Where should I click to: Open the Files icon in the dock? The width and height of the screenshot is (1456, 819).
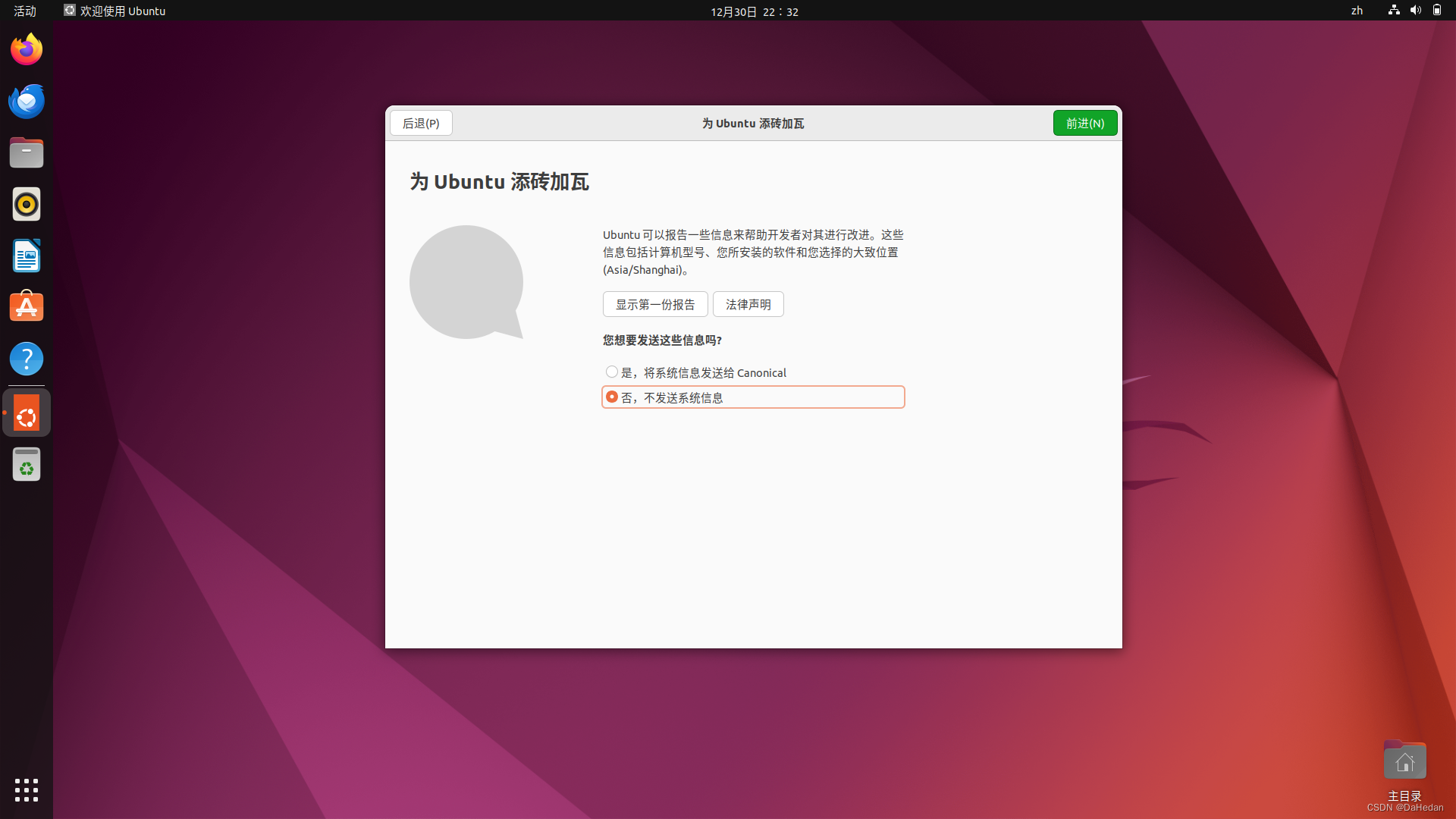tap(26, 152)
